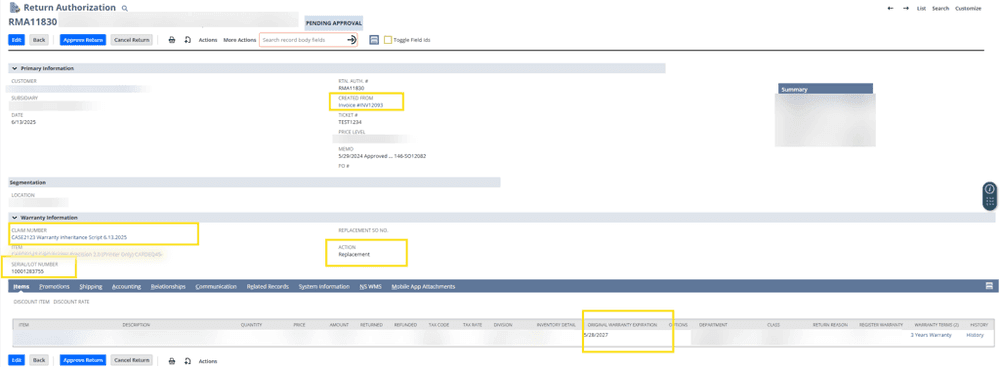Image resolution: width=1000 pixels, height=367 pixels.
Task: Click the collapse-tabs icon on the subtab bar
Action: click(x=989, y=285)
